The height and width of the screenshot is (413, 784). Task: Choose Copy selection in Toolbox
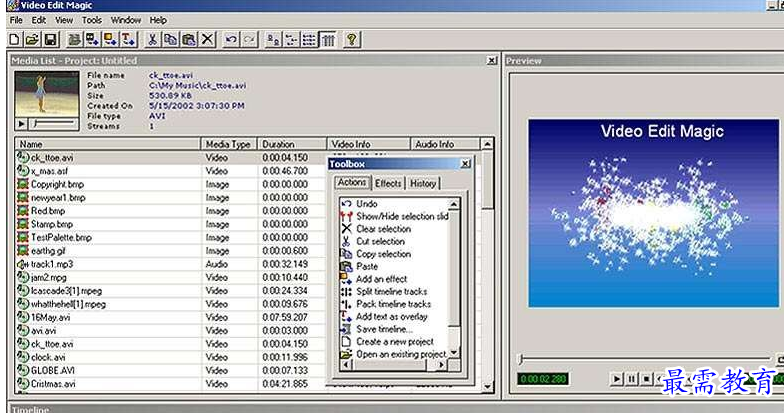point(384,254)
